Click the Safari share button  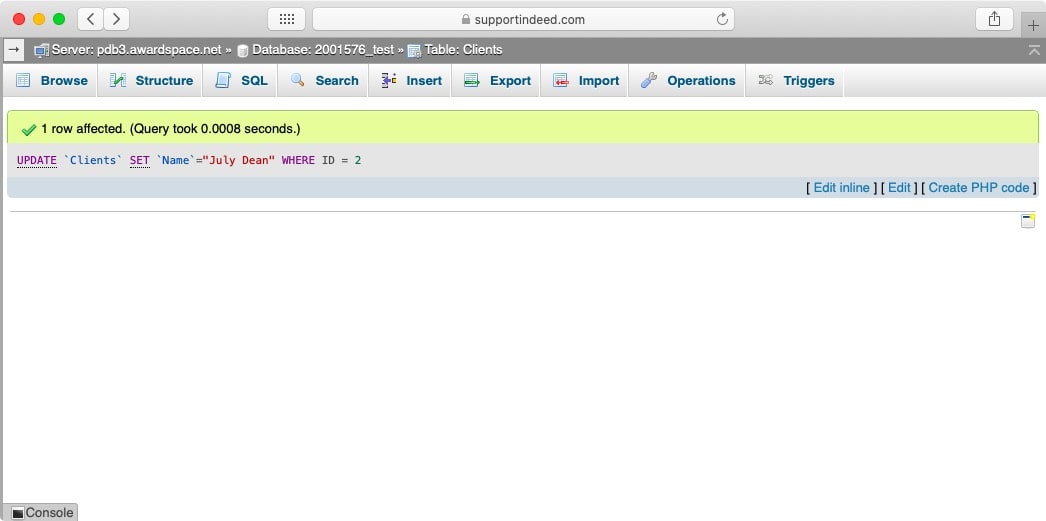[993, 19]
